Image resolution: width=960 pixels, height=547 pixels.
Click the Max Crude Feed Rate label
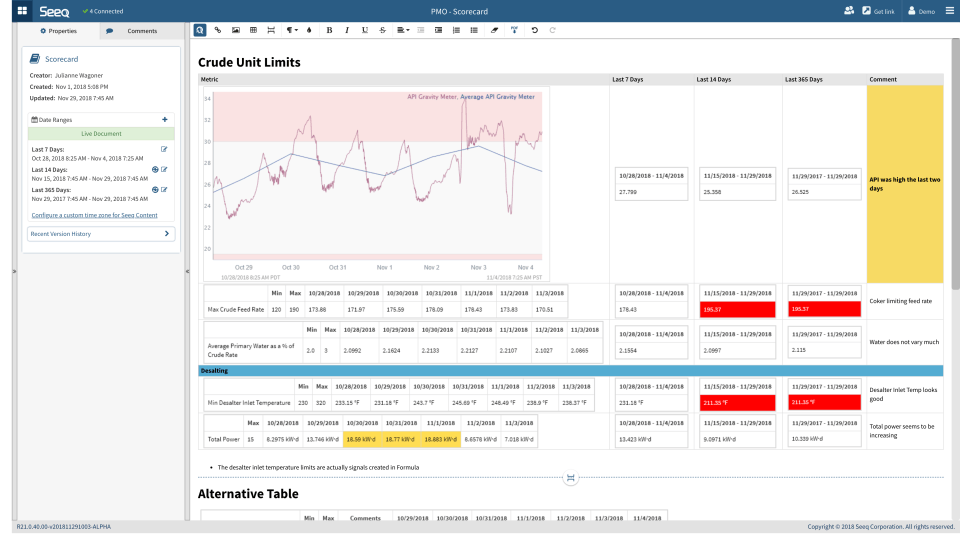tap(236, 309)
